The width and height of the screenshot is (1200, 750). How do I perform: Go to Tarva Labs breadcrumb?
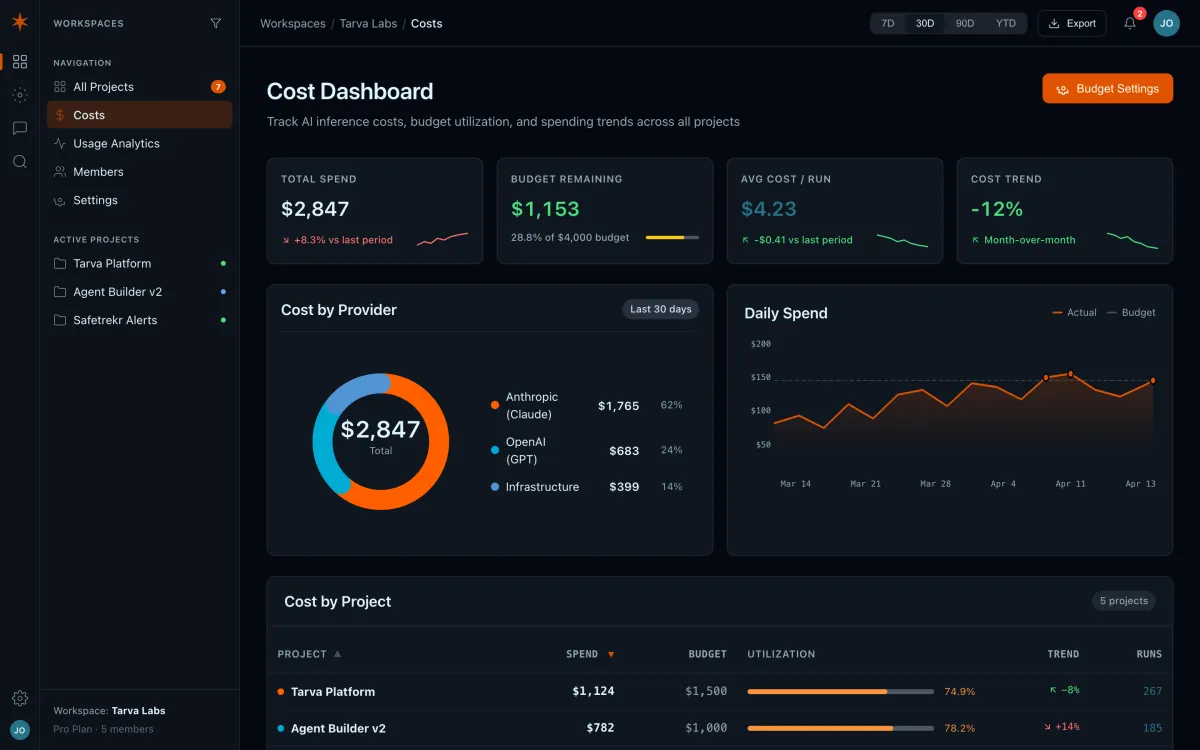point(369,23)
